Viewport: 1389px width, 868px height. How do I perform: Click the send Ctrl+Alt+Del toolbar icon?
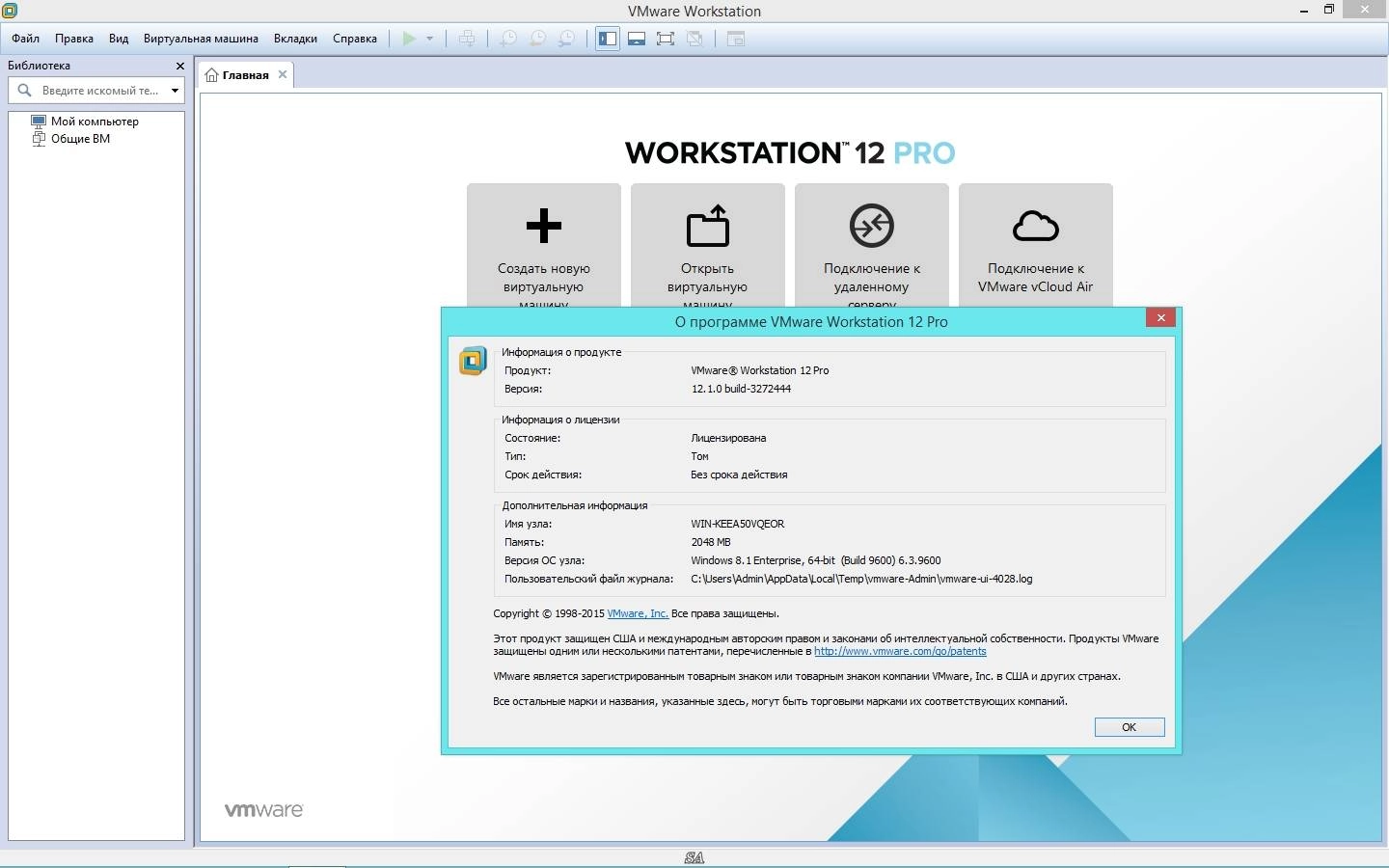[x=467, y=39]
